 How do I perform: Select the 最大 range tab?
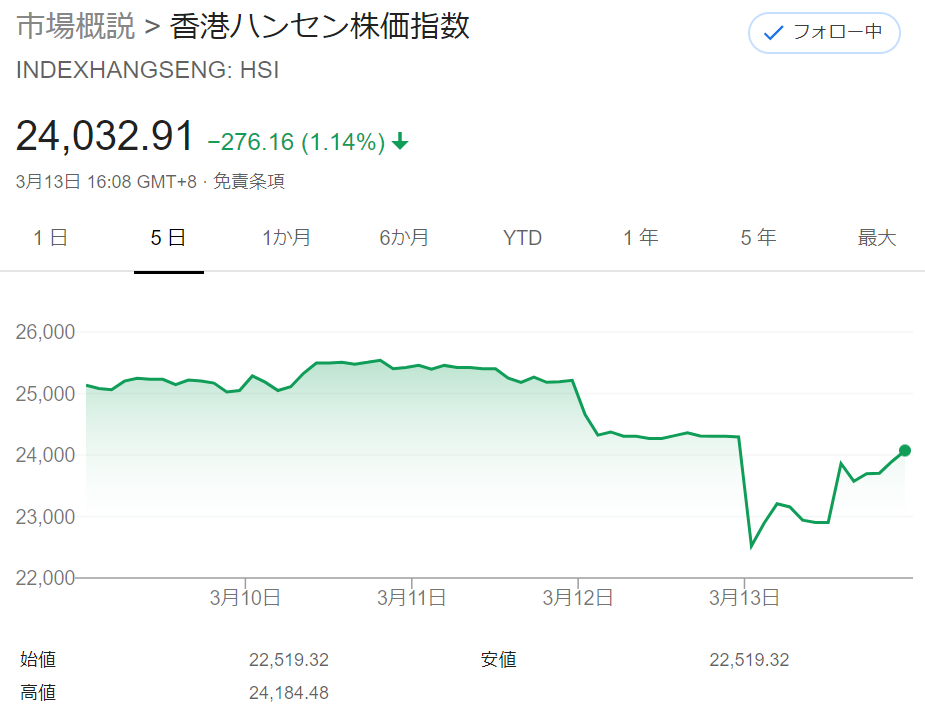[877, 238]
